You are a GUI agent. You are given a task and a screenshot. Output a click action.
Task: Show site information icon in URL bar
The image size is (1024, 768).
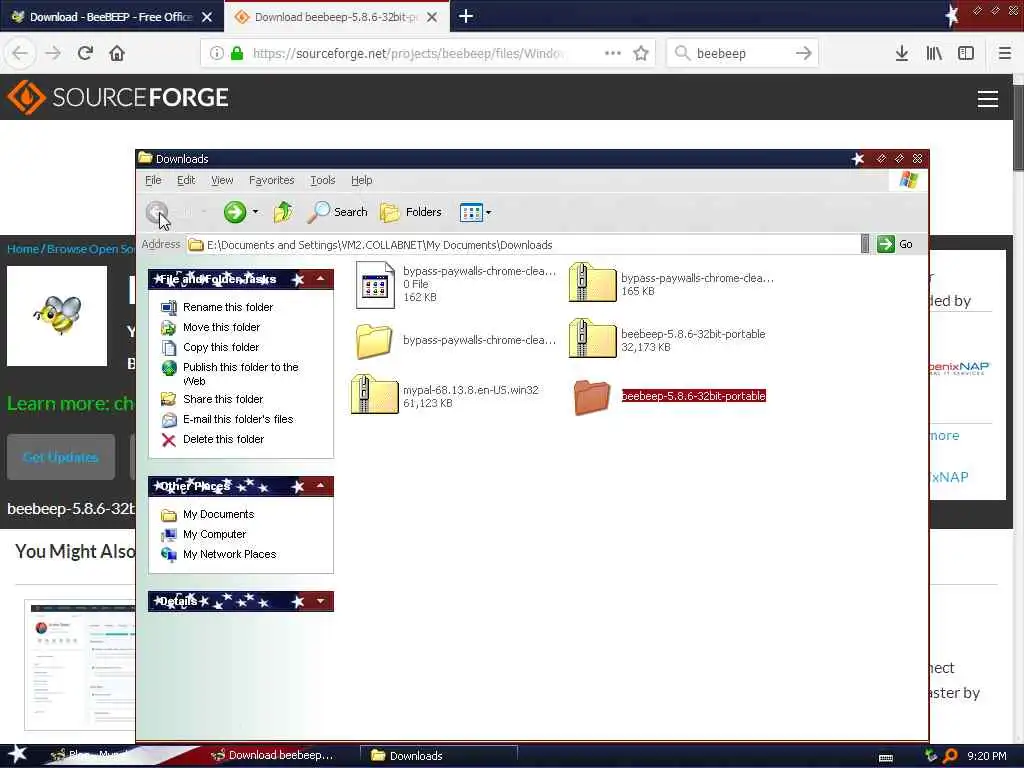tap(217, 53)
